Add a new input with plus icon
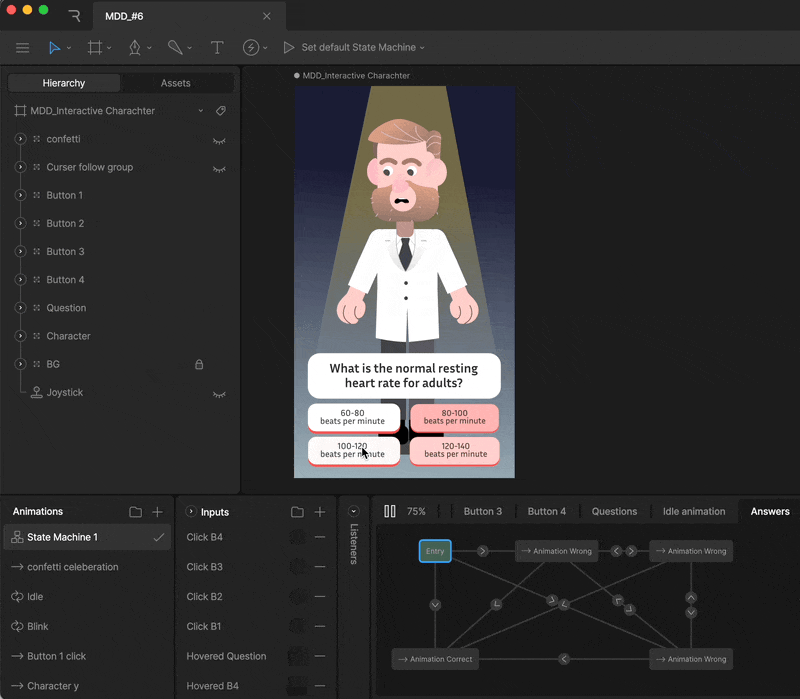Image resolution: width=800 pixels, height=699 pixels. coord(320,512)
